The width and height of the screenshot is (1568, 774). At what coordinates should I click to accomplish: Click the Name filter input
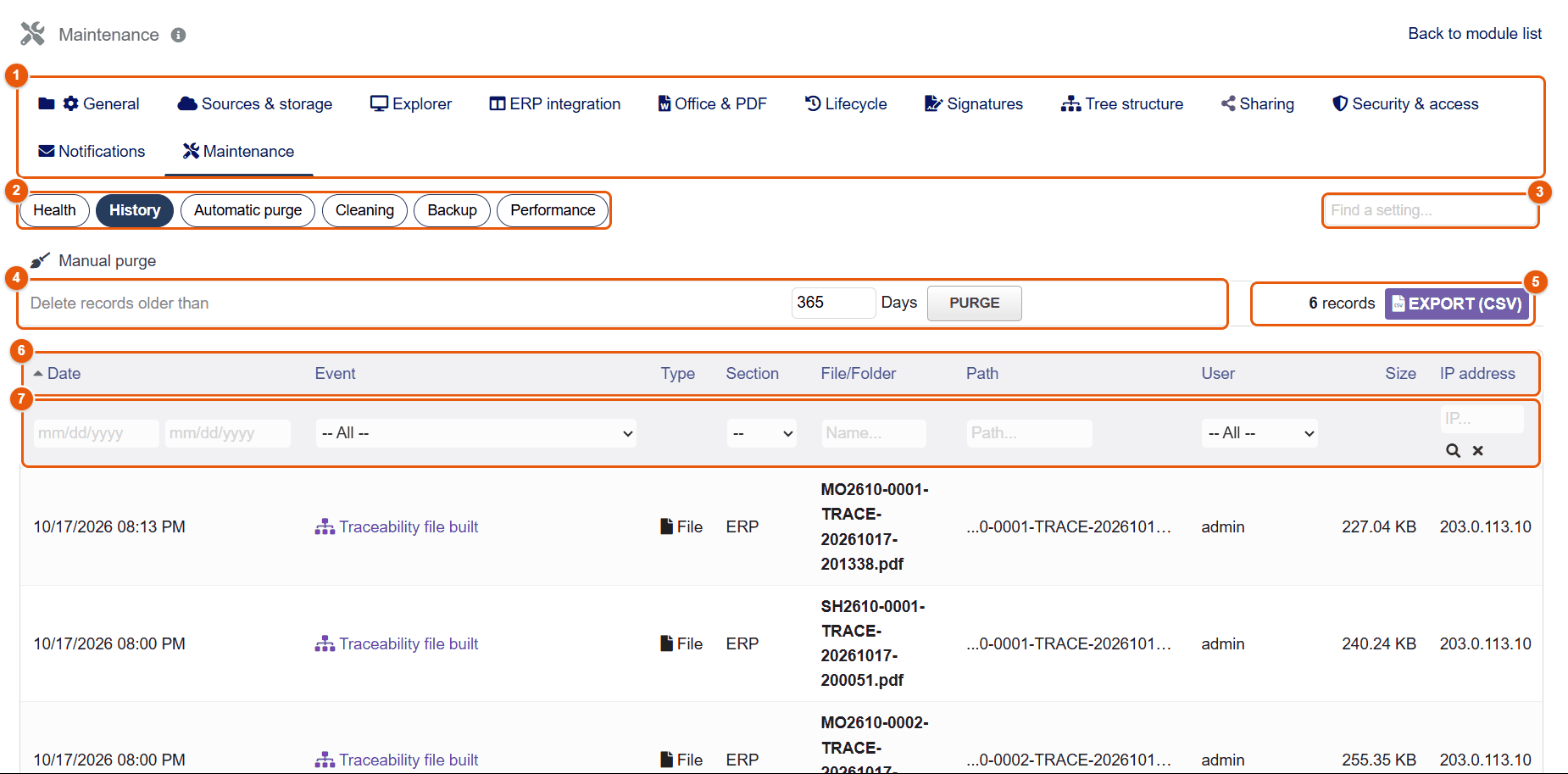click(x=874, y=433)
